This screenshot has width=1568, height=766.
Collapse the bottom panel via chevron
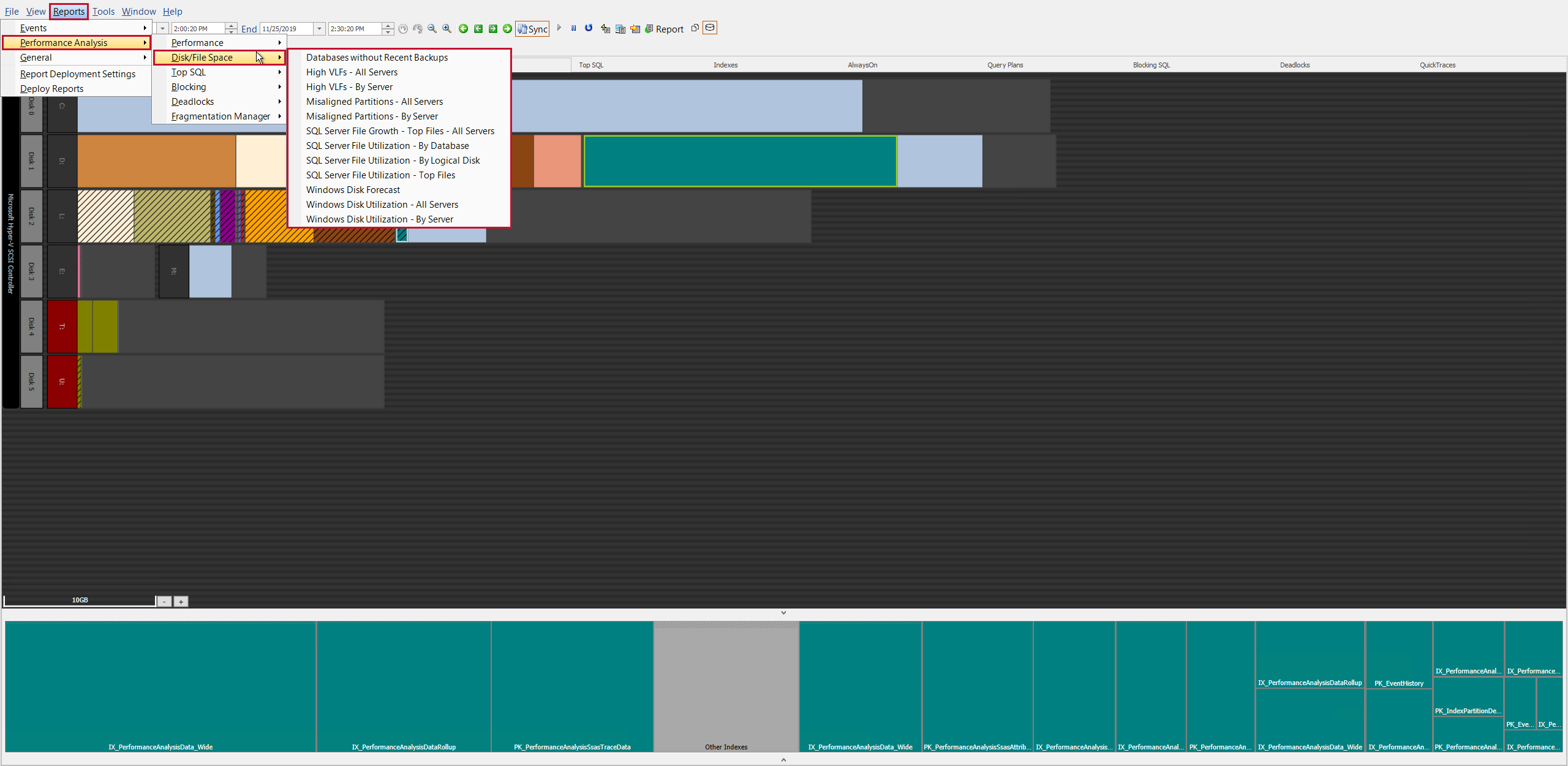[783, 612]
